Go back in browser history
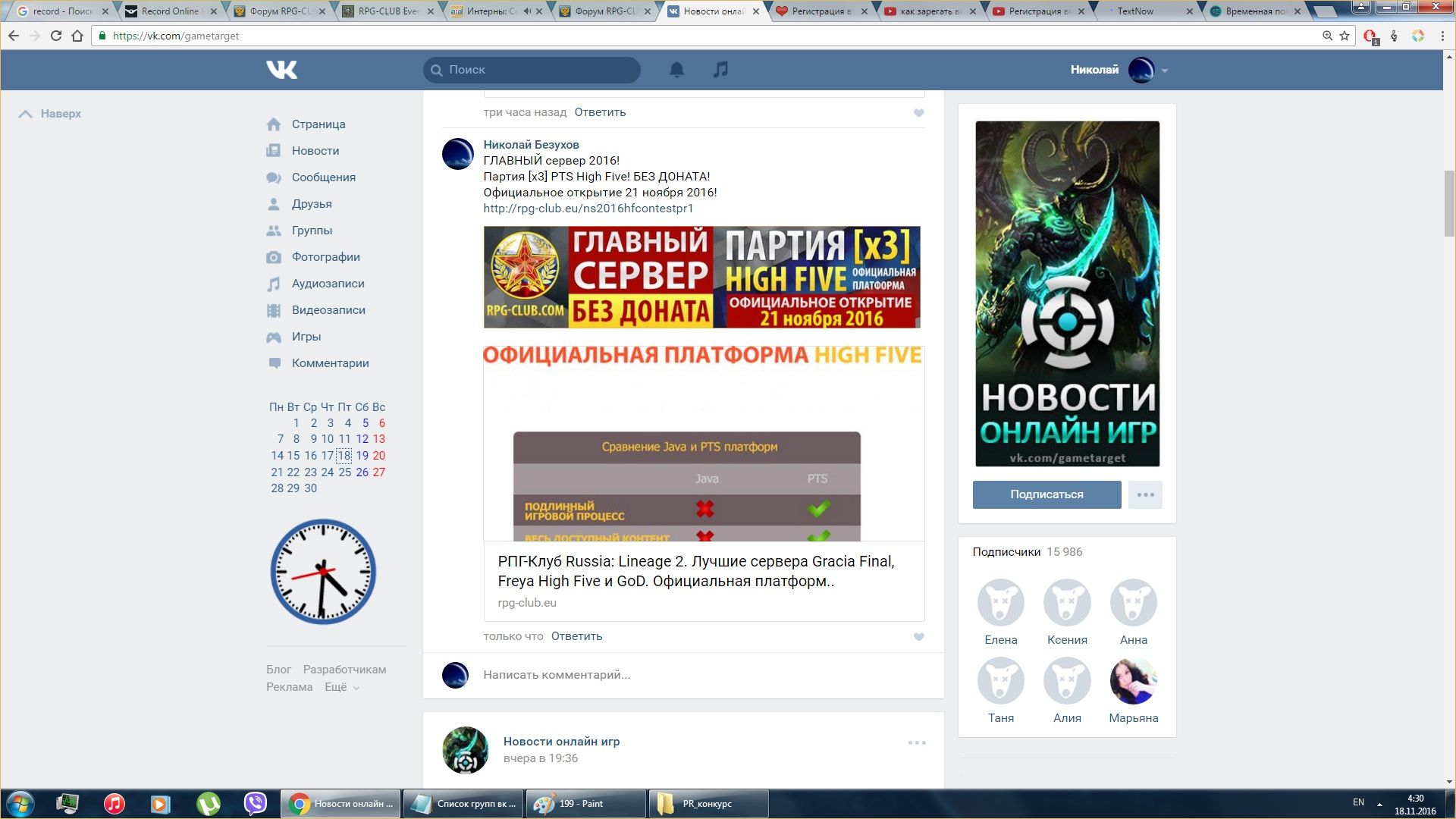 (14, 36)
